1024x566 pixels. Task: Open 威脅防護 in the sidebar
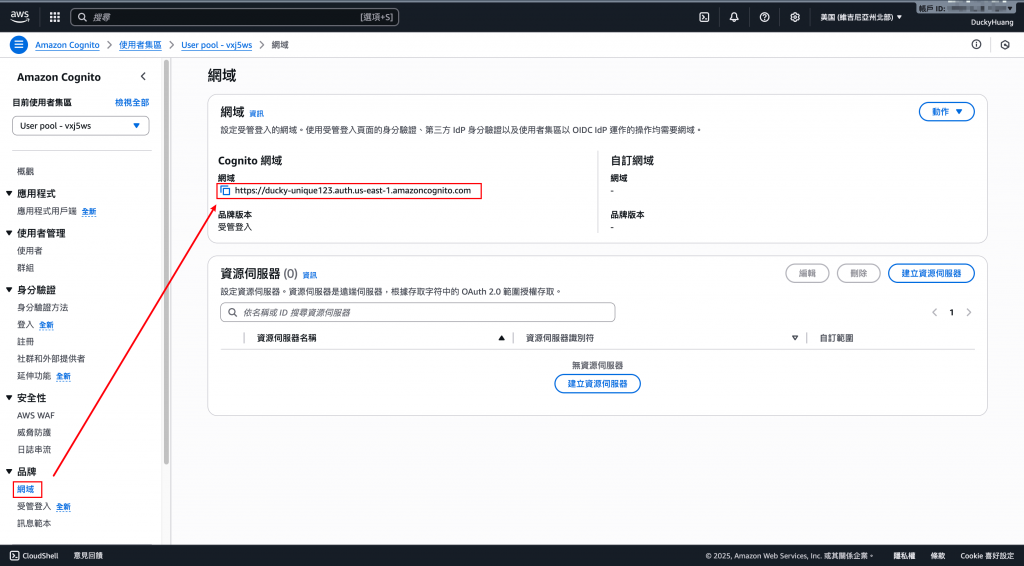click(34, 432)
